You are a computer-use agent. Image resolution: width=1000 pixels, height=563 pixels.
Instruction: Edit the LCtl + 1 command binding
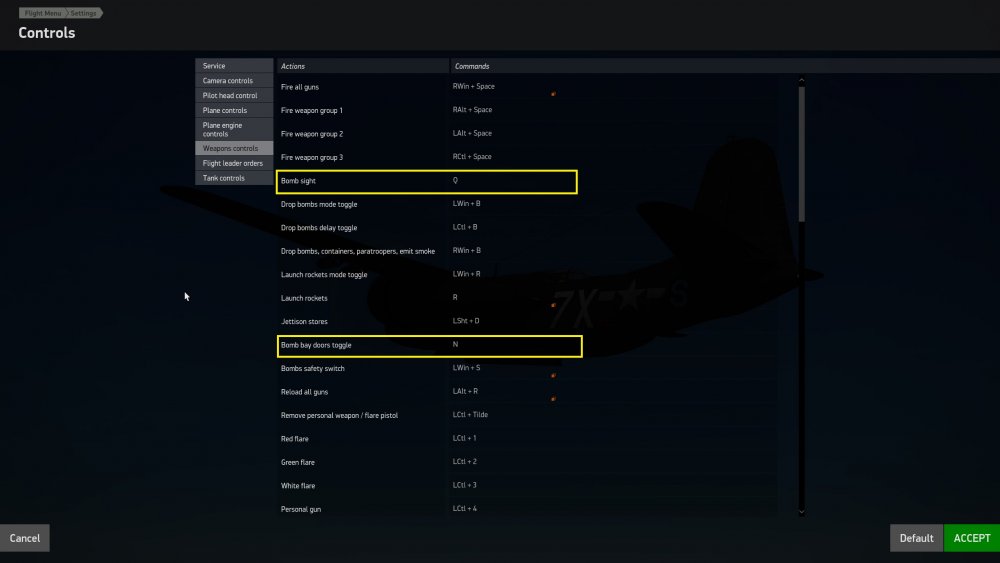(465, 438)
